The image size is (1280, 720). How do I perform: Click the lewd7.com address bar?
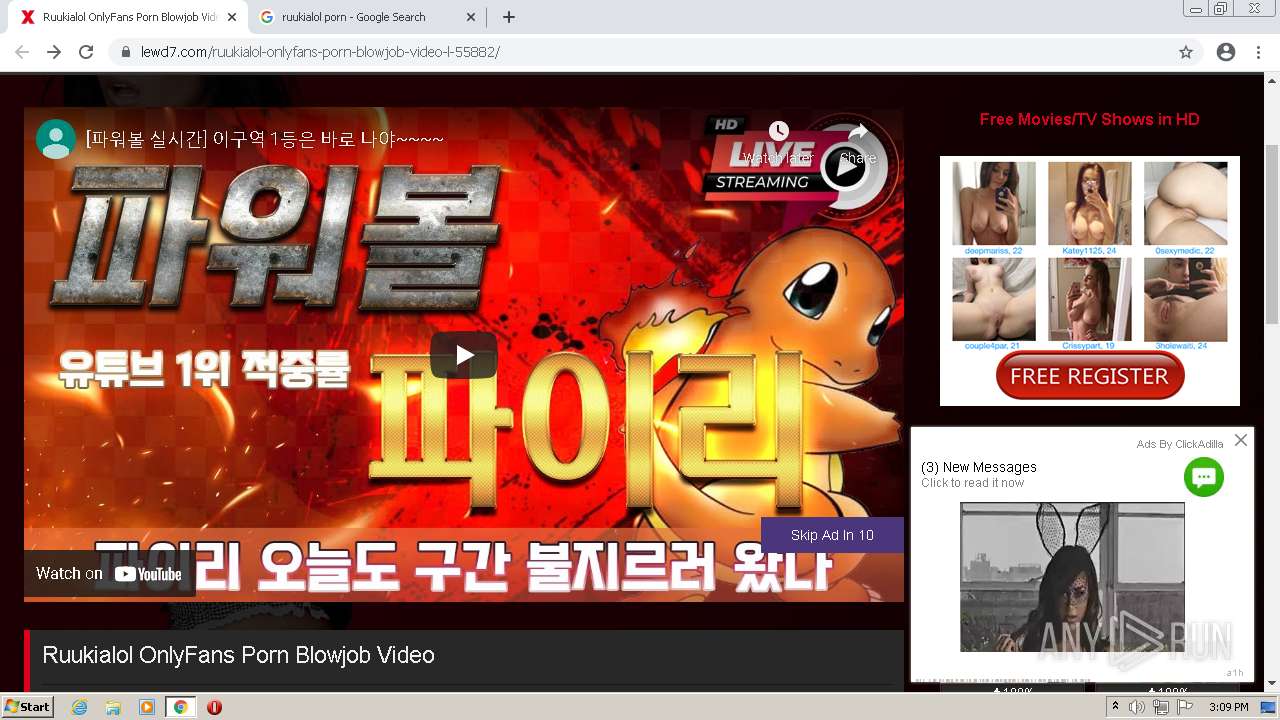click(640, 52)
